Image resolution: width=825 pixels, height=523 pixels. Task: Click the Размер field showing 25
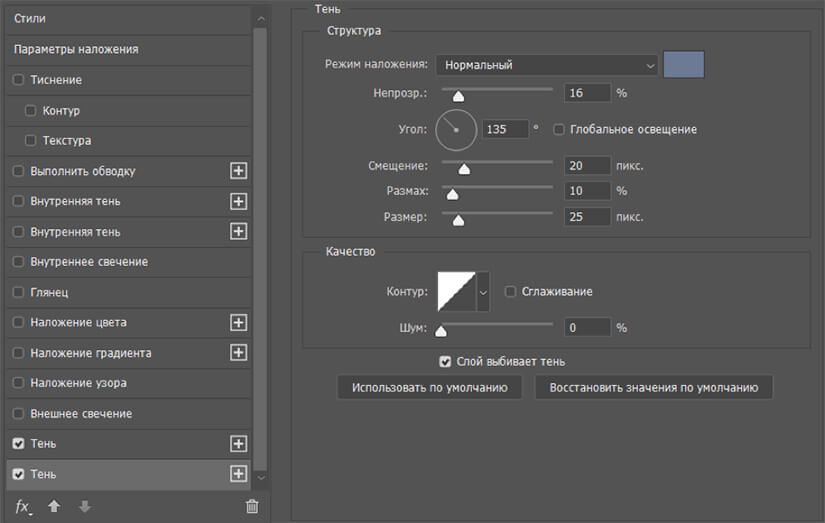point(587,217)
